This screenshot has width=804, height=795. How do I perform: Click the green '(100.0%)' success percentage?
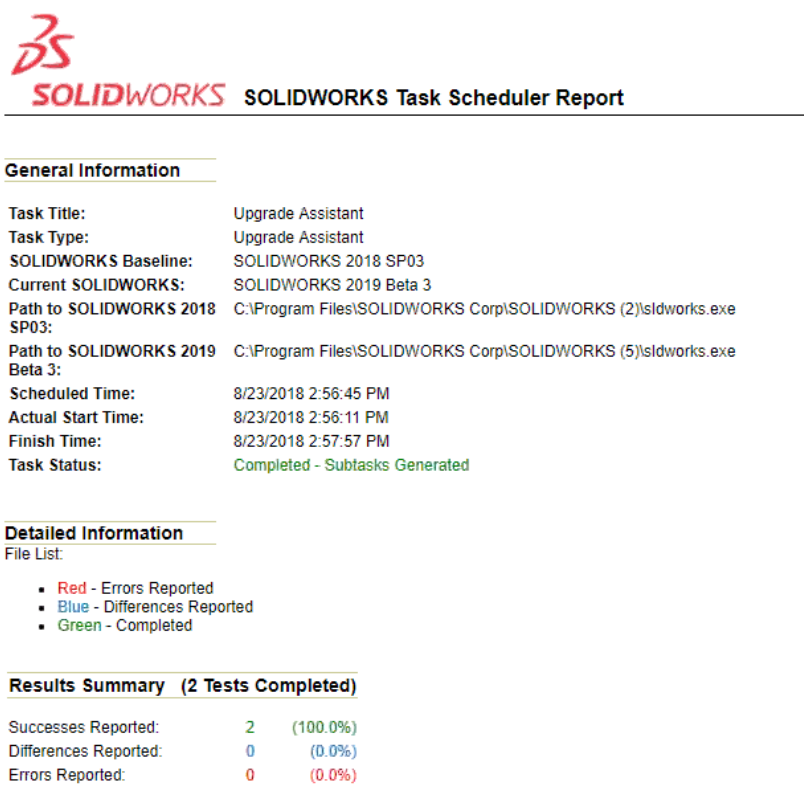(324, 727)
